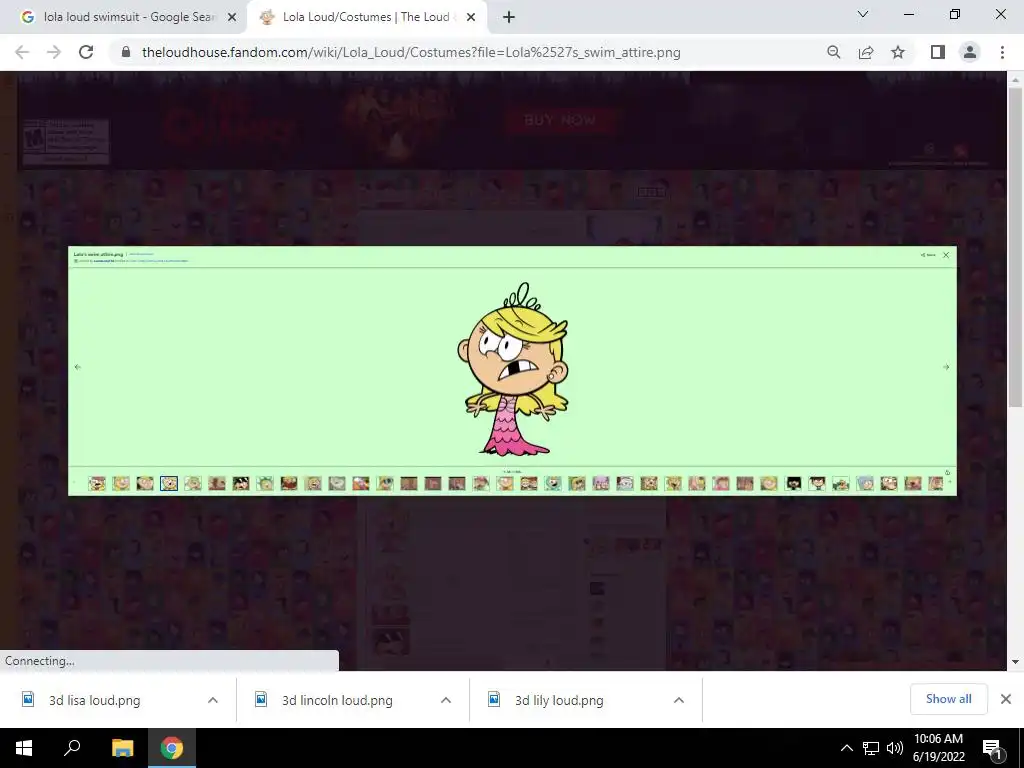Close the image lightbox viewer

point(946,255)
